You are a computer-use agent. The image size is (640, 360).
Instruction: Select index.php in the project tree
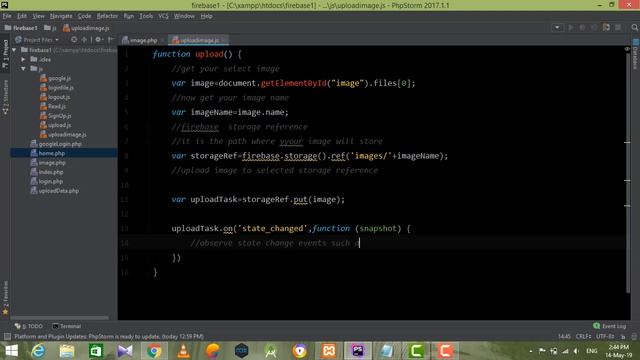coord(47,172)
